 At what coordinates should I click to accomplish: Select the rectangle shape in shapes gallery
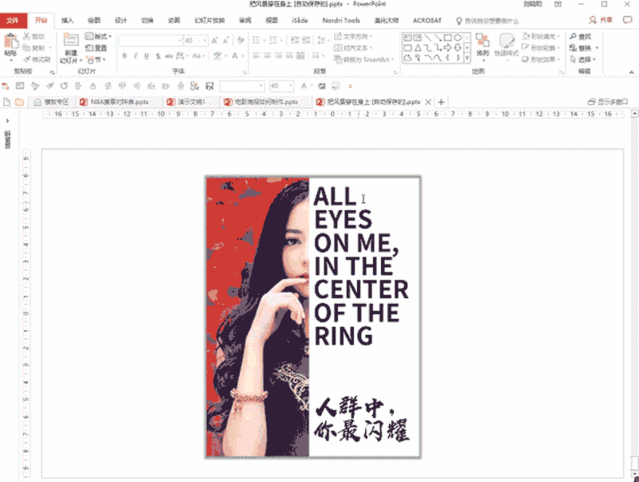click(447, 38)
